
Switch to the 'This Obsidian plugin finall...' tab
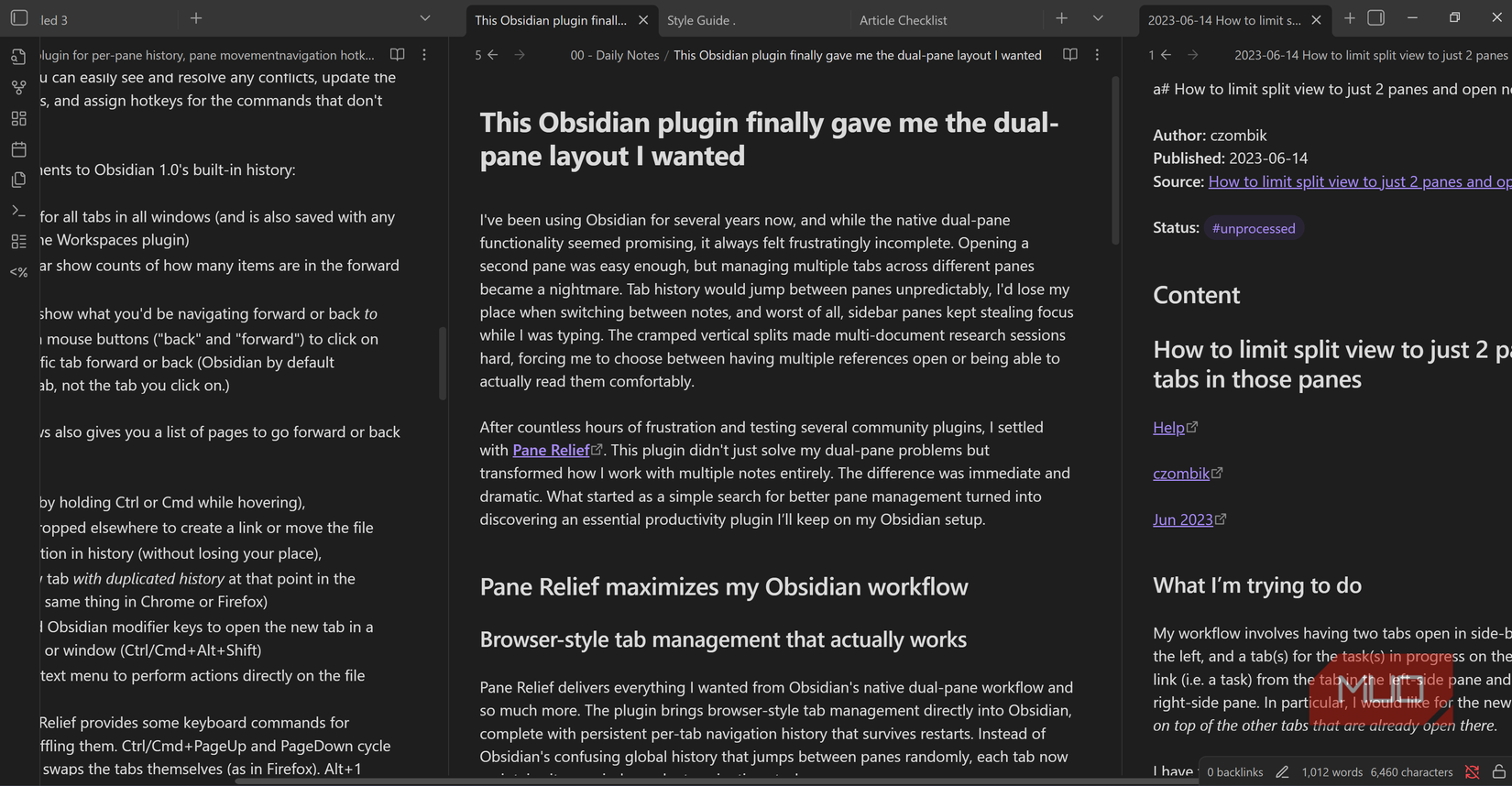pyautogui.click(x=551, y=20)
